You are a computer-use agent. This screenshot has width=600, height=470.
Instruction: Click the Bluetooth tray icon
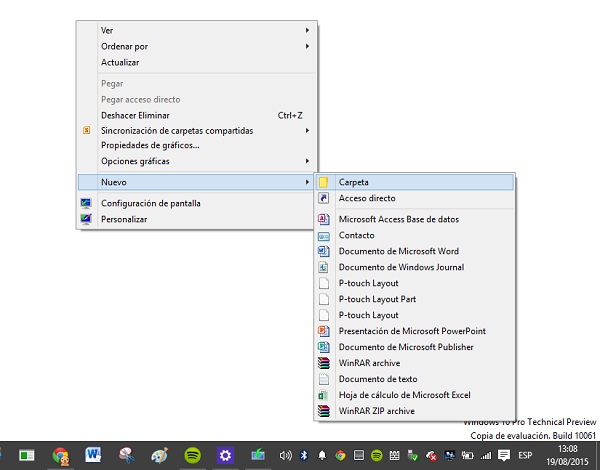(304, 455)
